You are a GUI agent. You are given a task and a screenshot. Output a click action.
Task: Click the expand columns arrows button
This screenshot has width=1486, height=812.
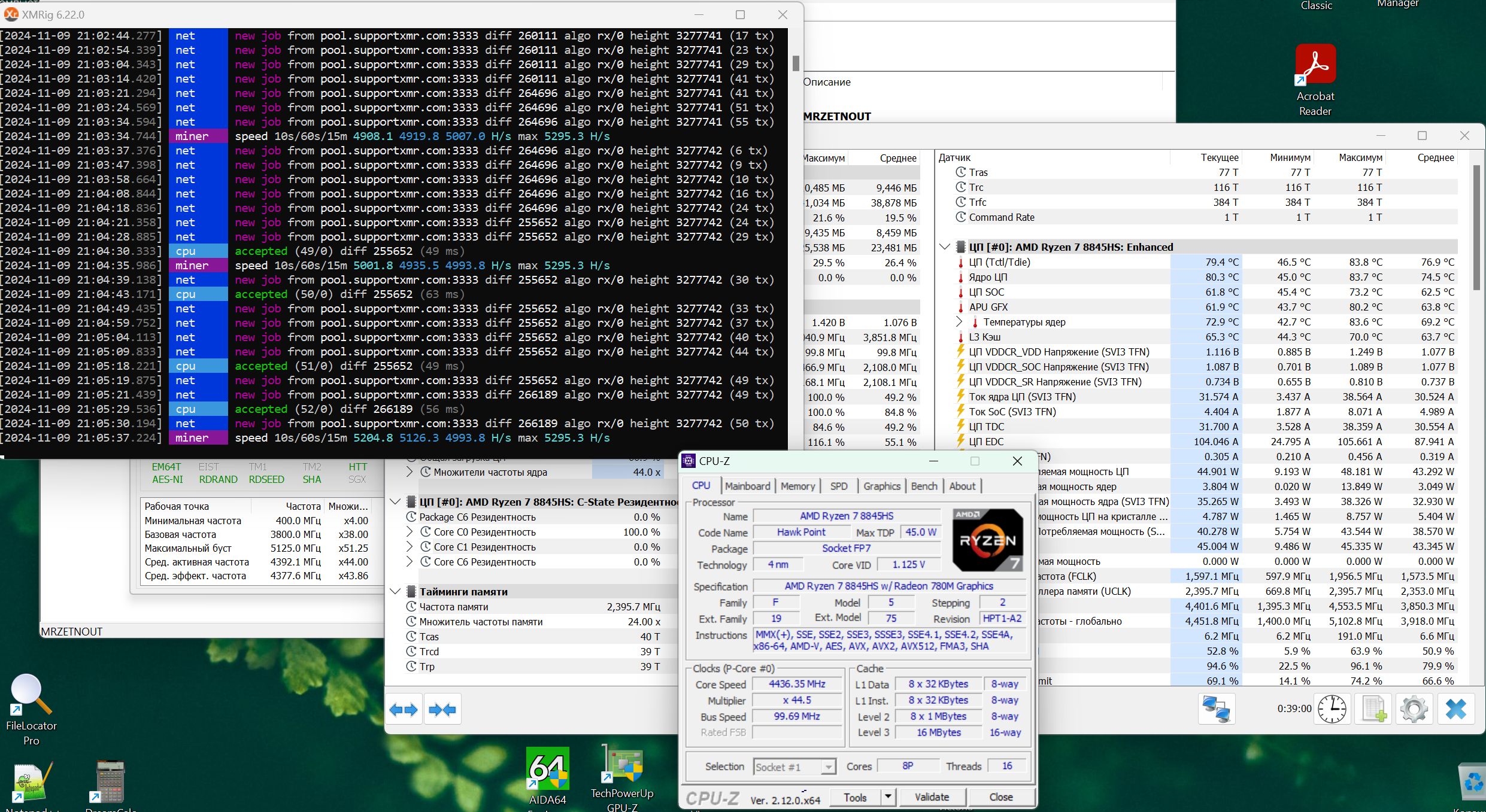(404, 710)
